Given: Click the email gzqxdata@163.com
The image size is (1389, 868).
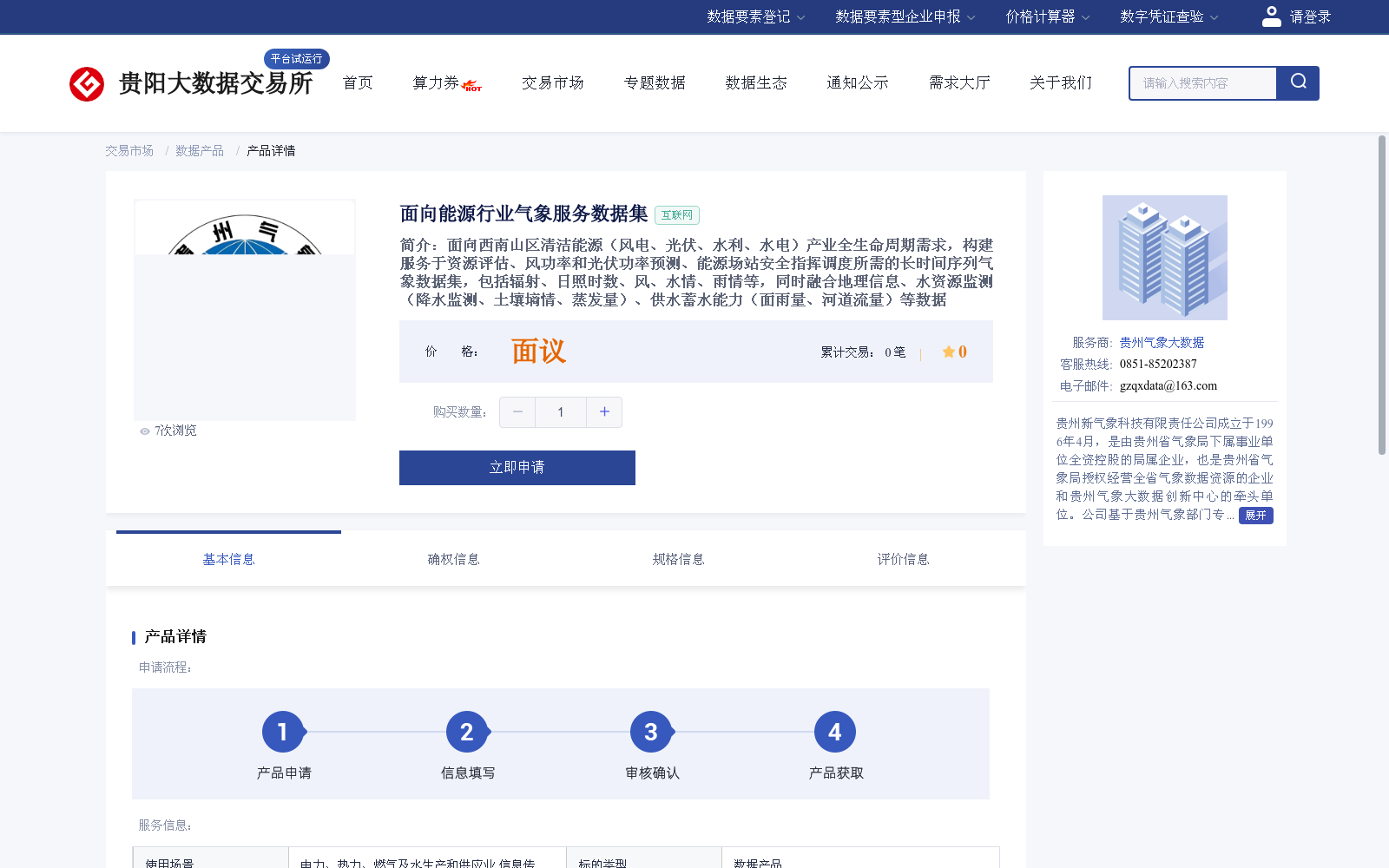Looking at the screenshot, I should tap(1168, 386).
